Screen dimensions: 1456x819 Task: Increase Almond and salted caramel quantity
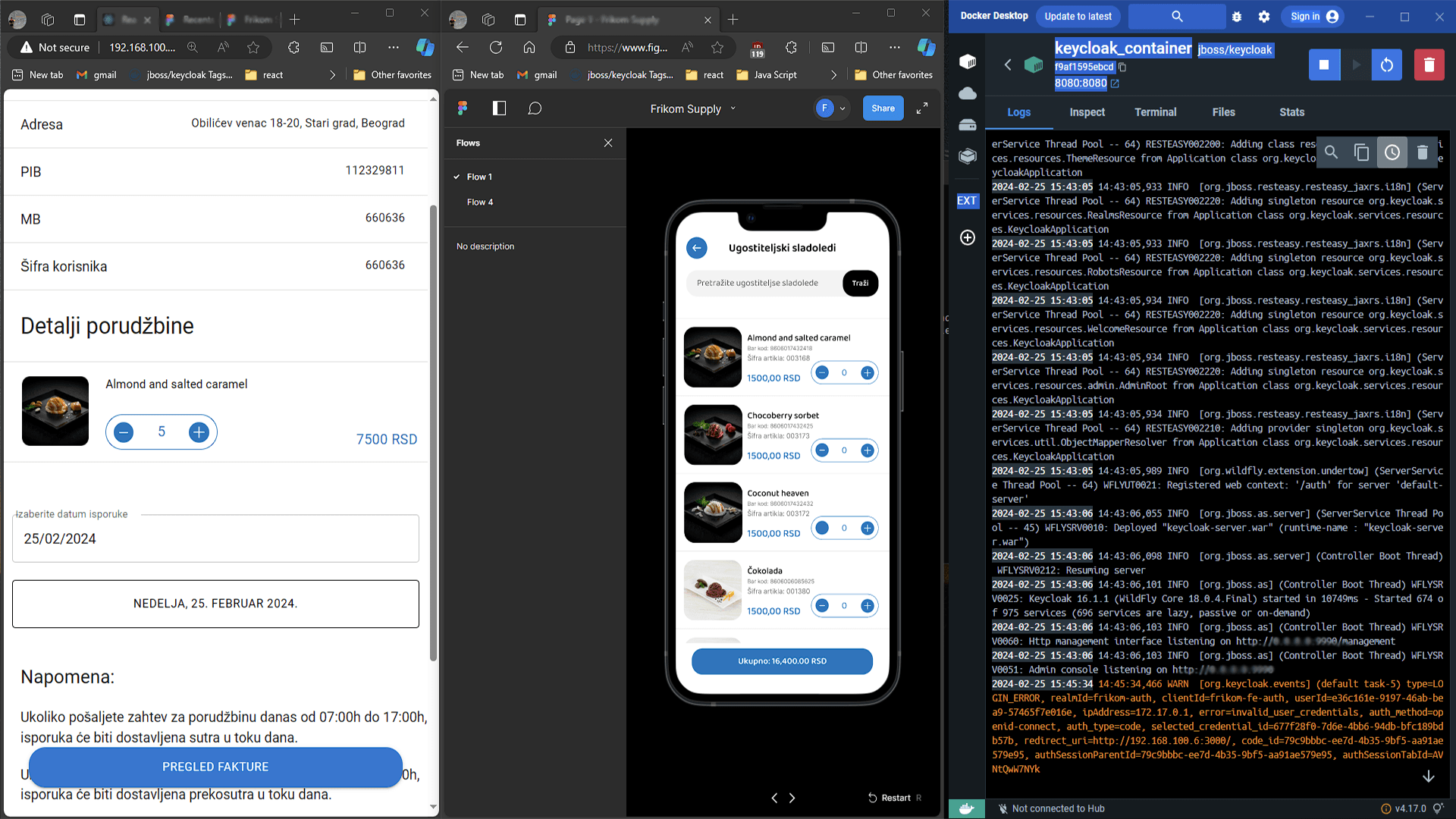tap(199, 432)
